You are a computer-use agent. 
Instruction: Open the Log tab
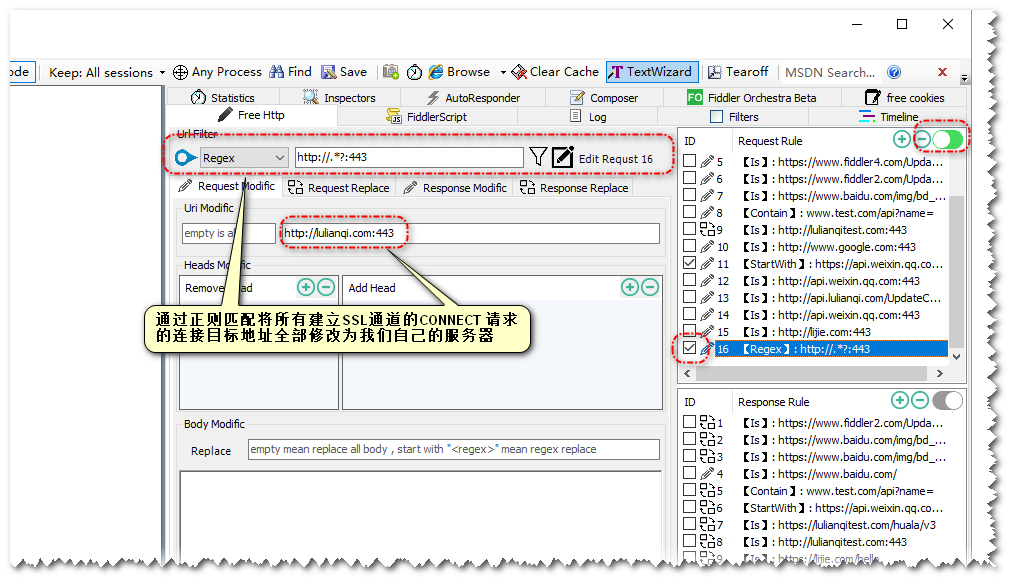[588, 116]
